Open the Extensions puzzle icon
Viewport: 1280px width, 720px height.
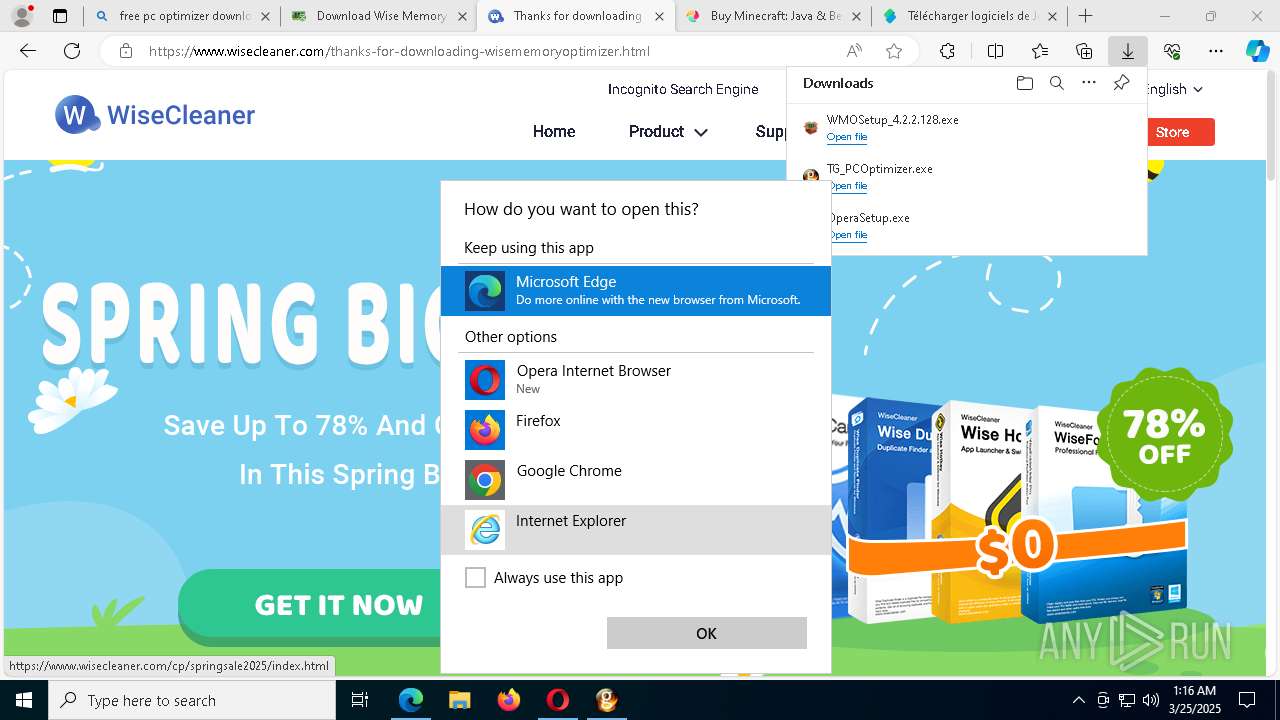click(x=947, y=52)
